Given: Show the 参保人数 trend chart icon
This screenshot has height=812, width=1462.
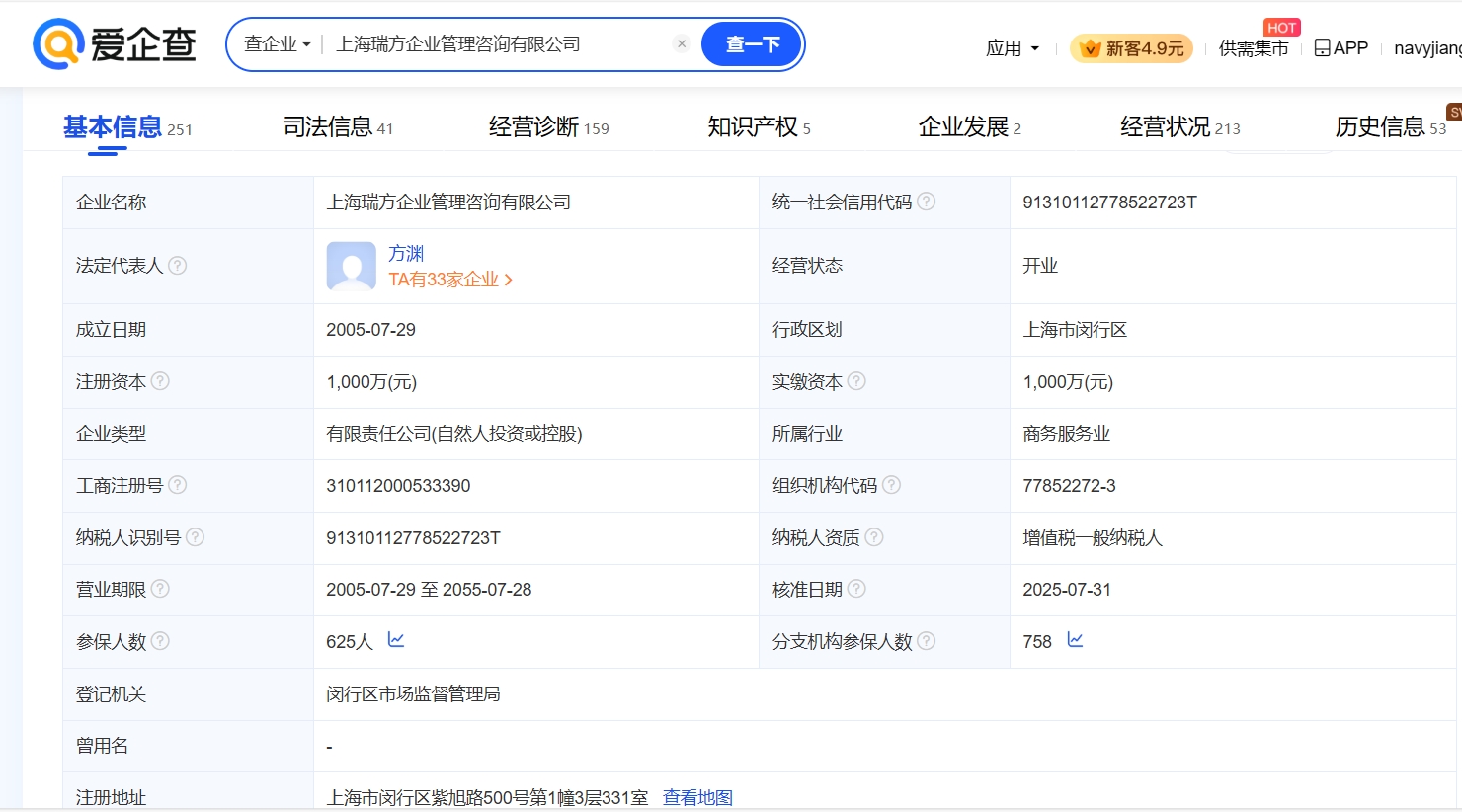Looking at the screenshot, I should click(396, 640).
